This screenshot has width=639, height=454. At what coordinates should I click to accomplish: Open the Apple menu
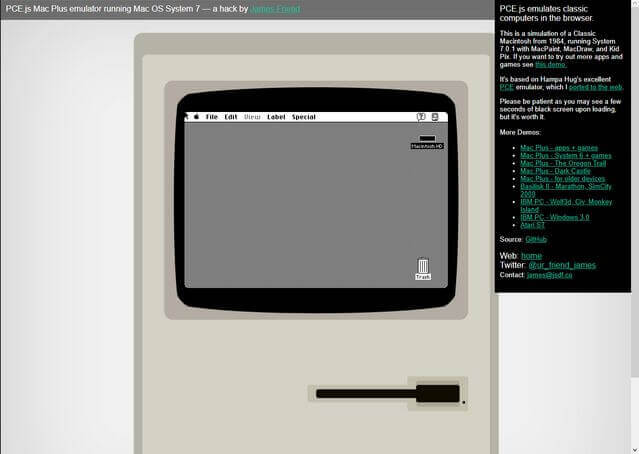[x=196, y=117]
